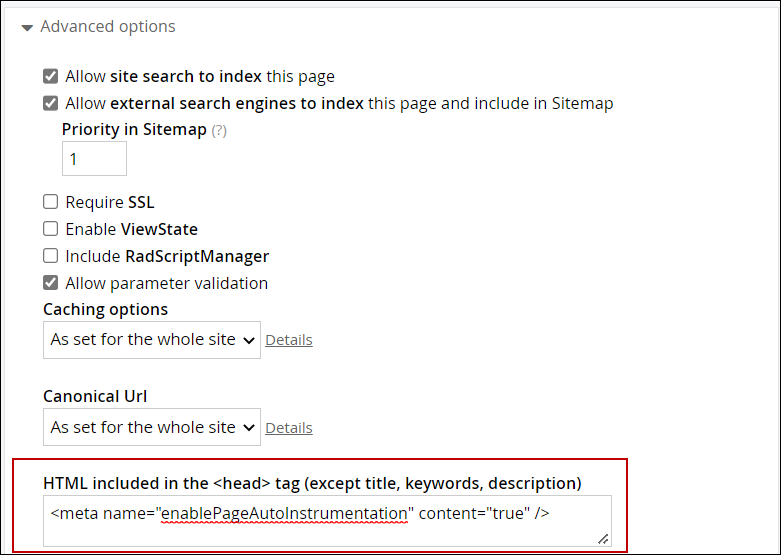
Task: Uncheck Allow external search engines to index
Action: (x=51, y=103)
